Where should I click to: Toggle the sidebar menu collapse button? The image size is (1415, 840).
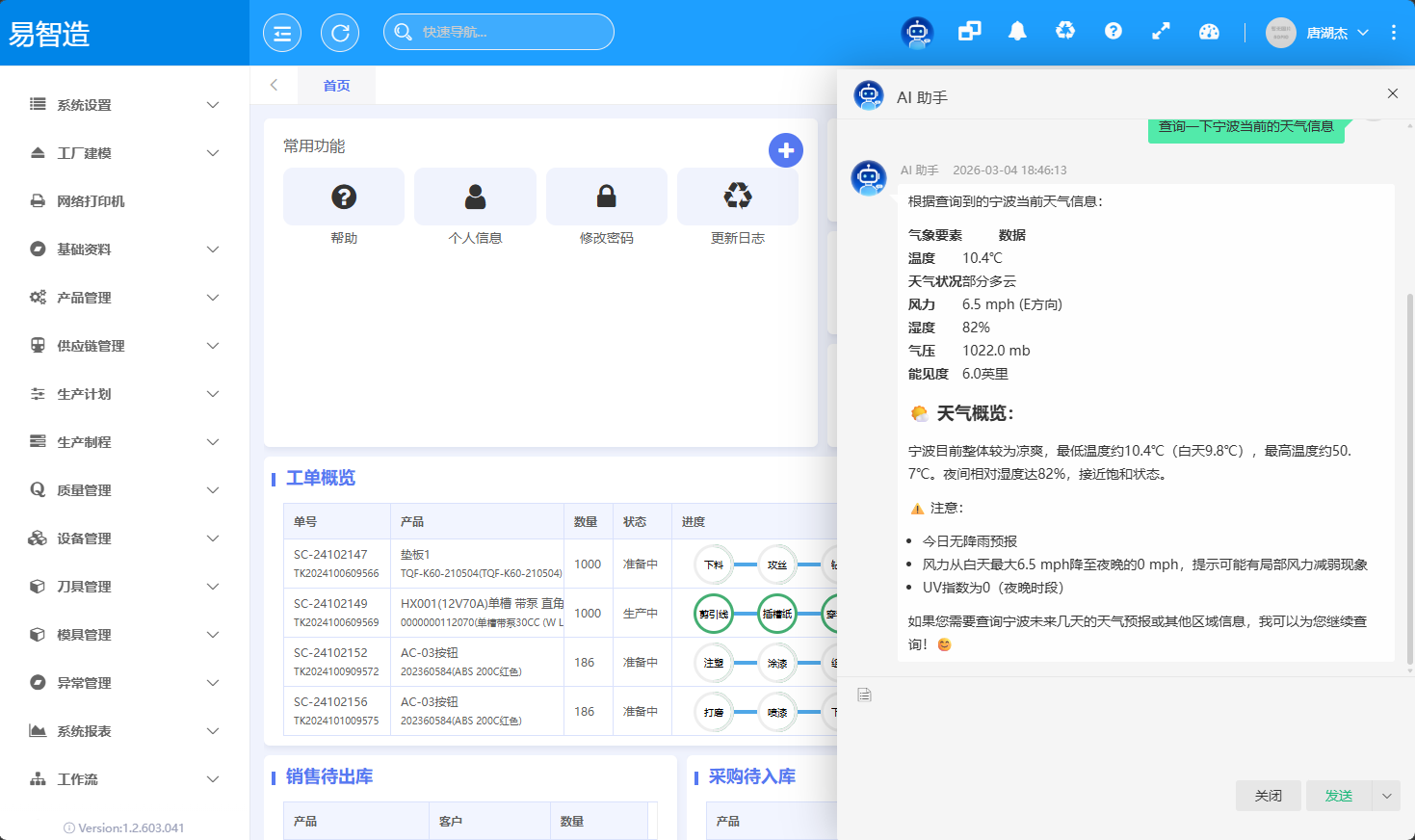(x=282, y=33)
